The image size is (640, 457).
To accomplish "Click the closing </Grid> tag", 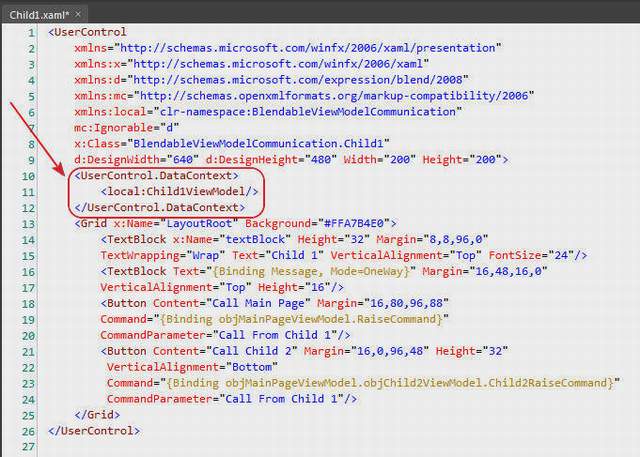I will pos(97,415).
